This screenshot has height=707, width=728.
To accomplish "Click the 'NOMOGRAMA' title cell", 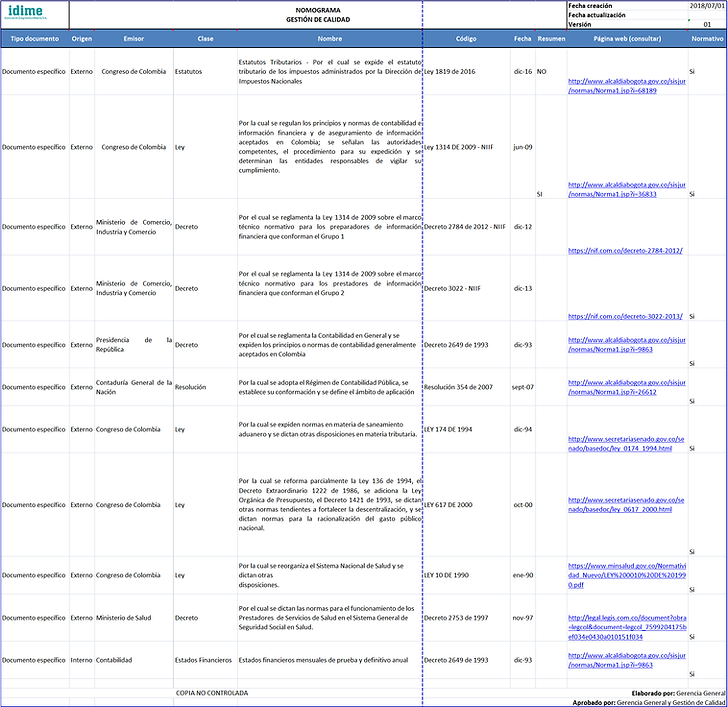I will (x=318, y=10).
